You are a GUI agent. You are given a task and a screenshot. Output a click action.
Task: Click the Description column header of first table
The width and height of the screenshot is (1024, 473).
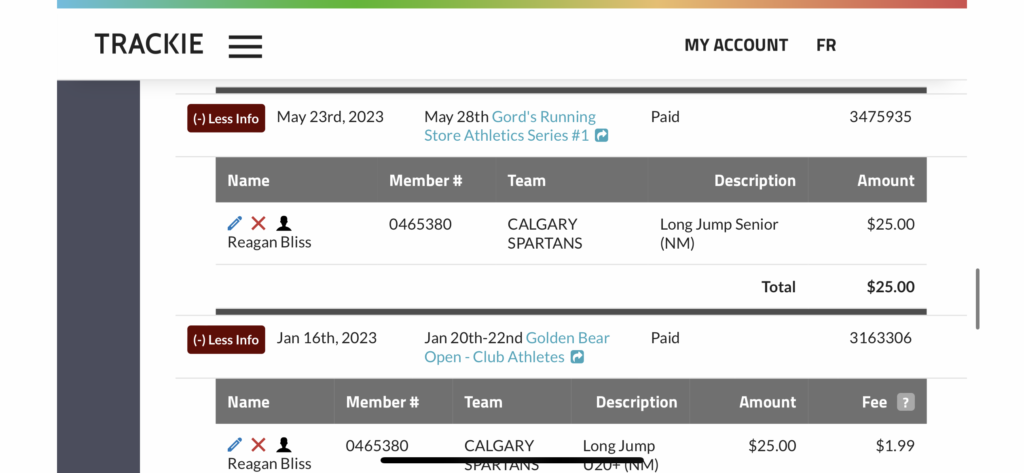pyautogui.click(x=754, y=180)
